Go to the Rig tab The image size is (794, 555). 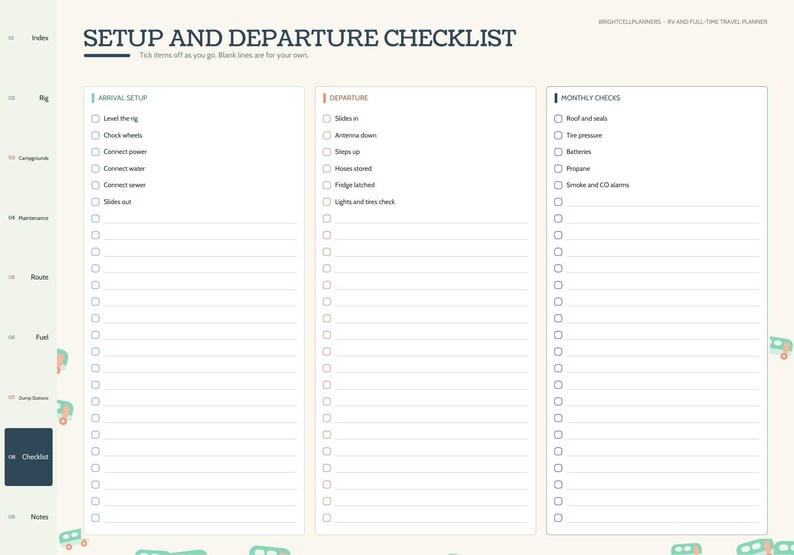click(28, 98)
